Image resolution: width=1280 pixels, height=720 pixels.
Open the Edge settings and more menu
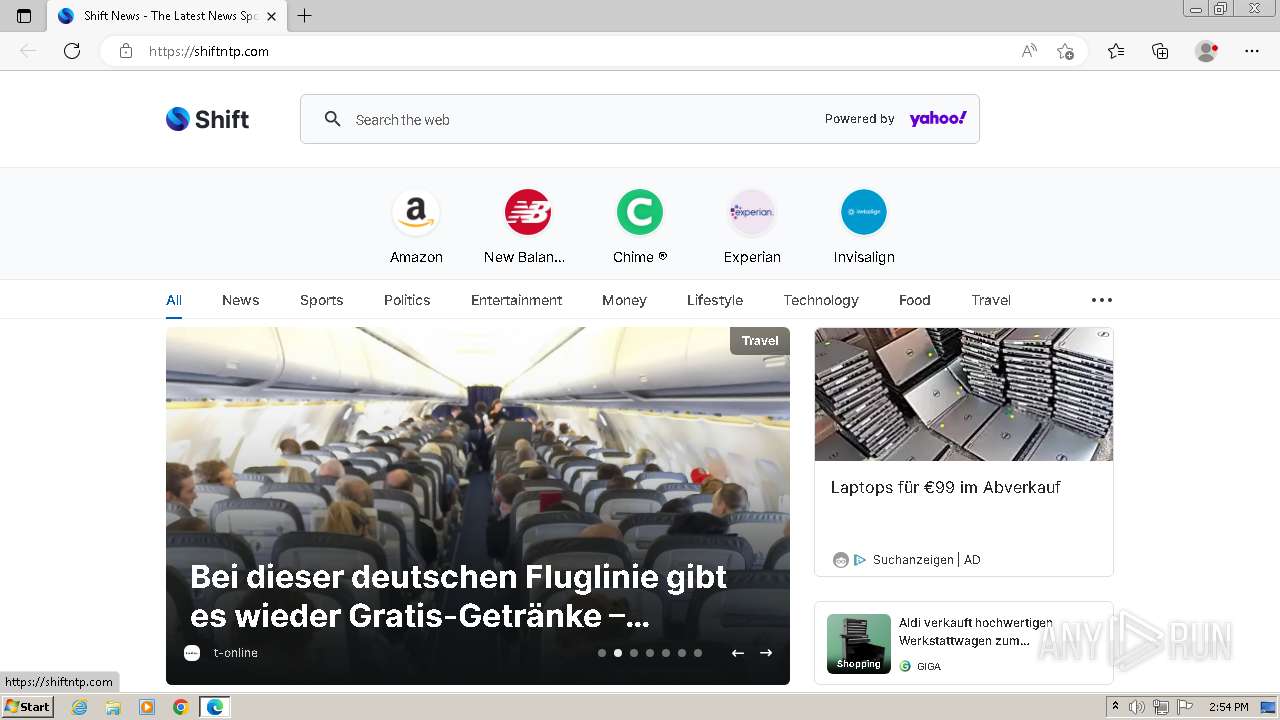[x=1252, y=51]
